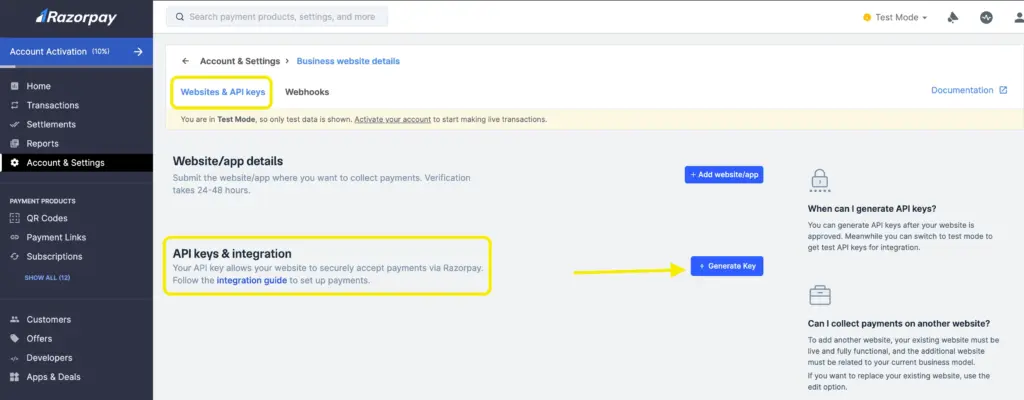
Task: Click the Home sidebar icon
Action: [14, 86]
